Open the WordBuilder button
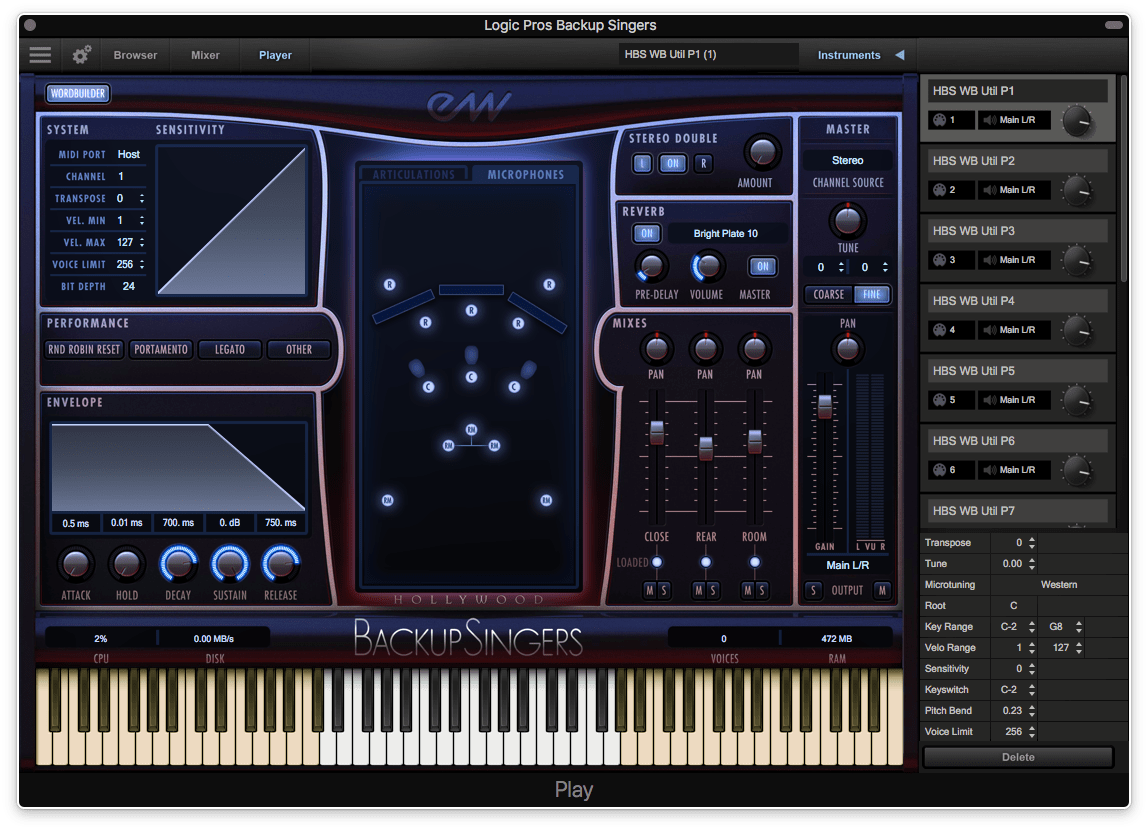The image size is (1148, 830). pos(78,93)
